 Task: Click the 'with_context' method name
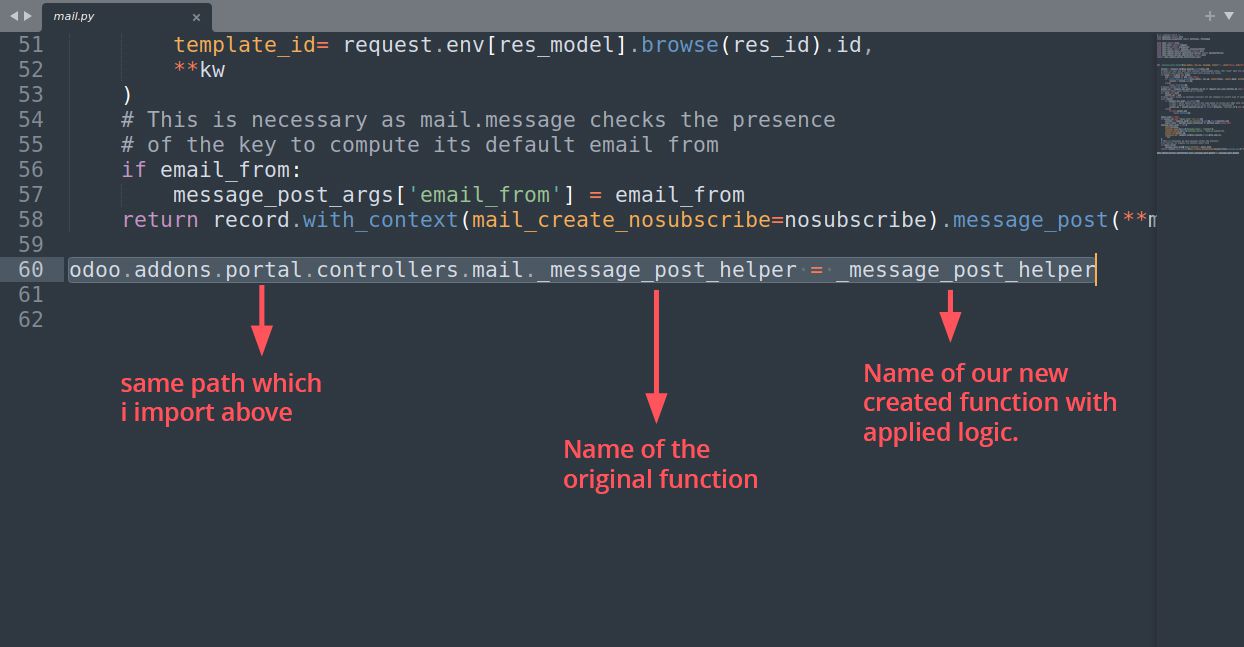click(x=381, y=220)
